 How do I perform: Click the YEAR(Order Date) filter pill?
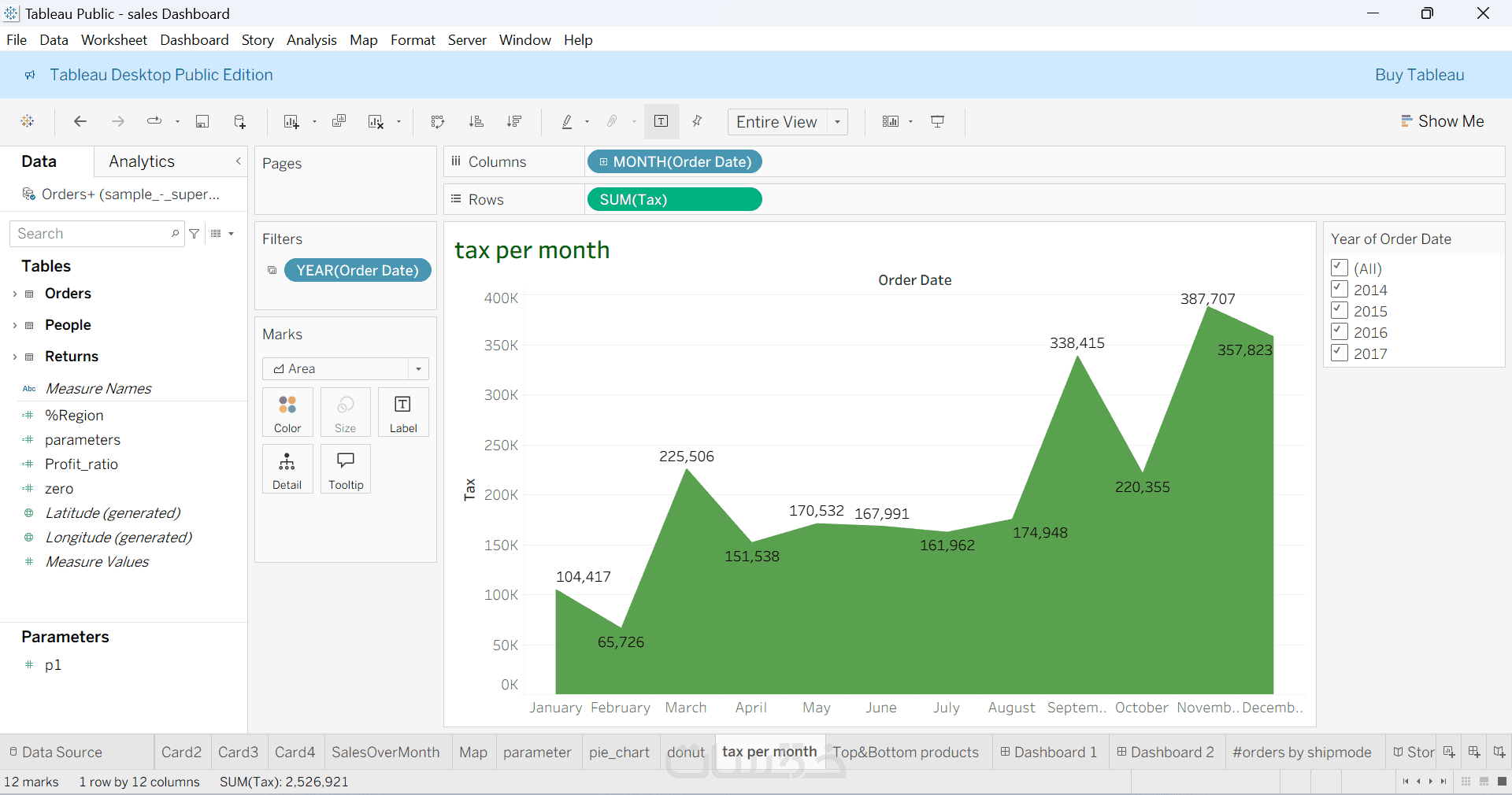coord(358,270)
